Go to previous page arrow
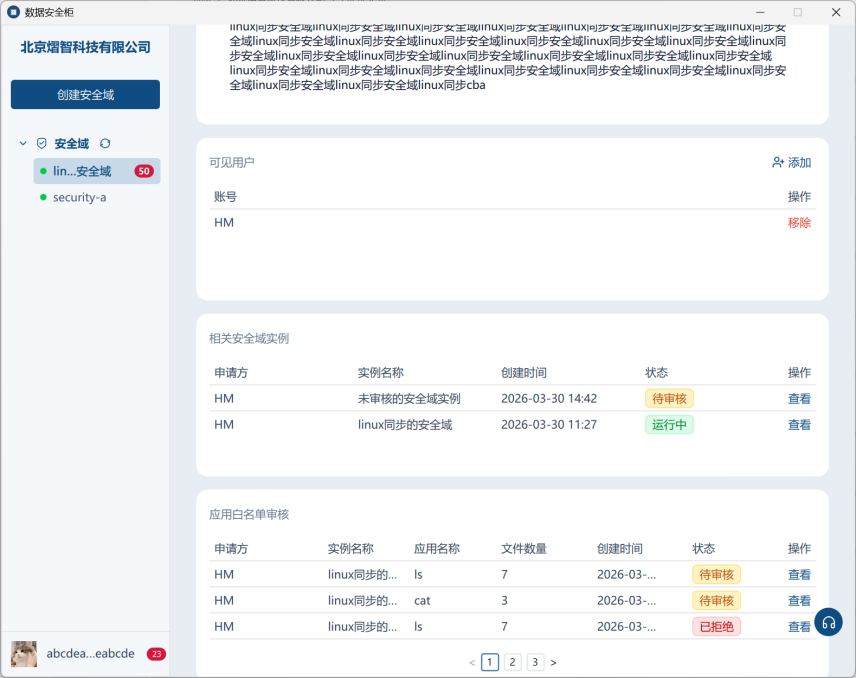This screenshot has width=856, height=678. pyautogui.click(x=472, y=663)
